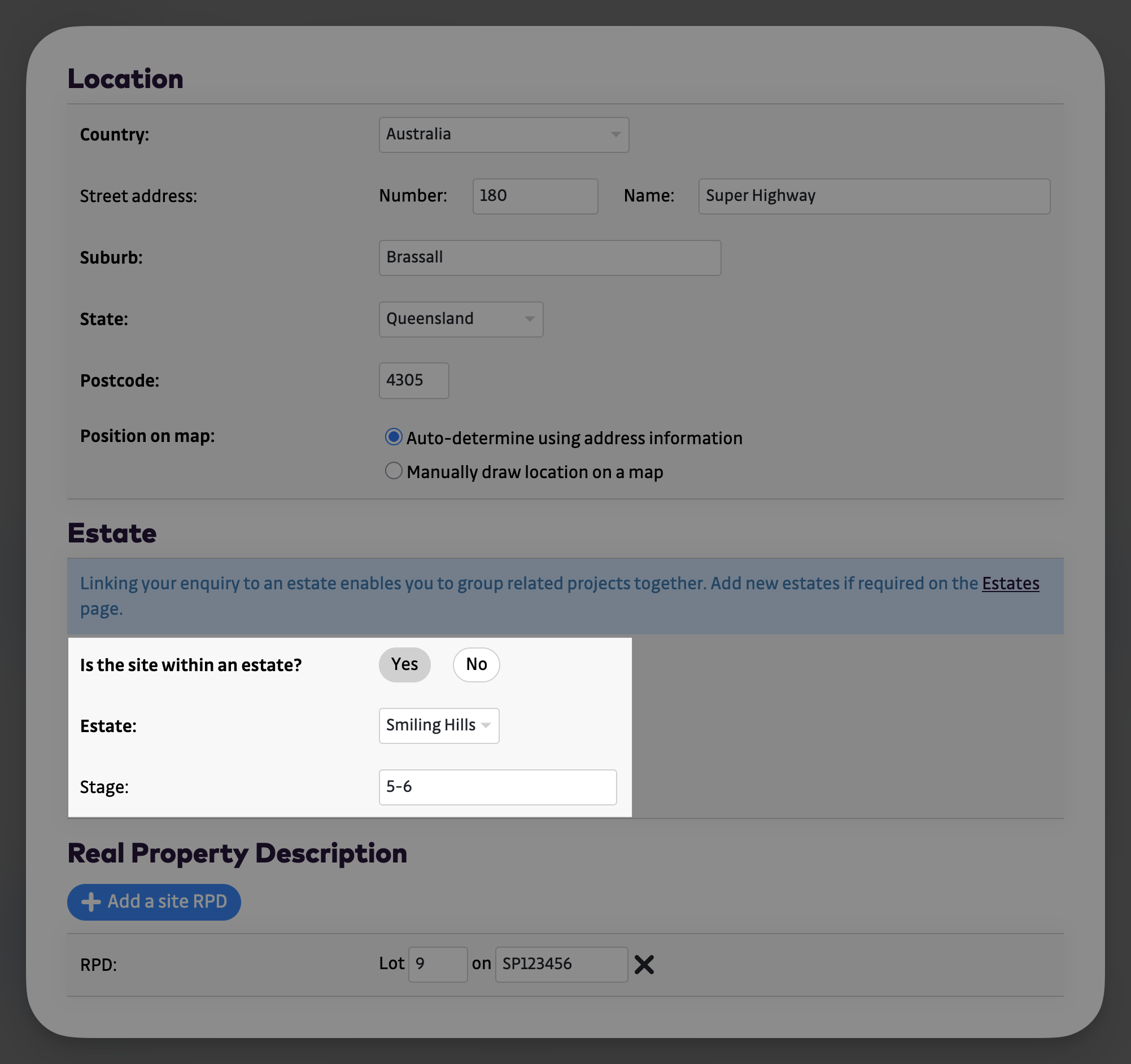Remove the RPD row with X icon
Screen dimensions: 1131x1064
[644, 965]
